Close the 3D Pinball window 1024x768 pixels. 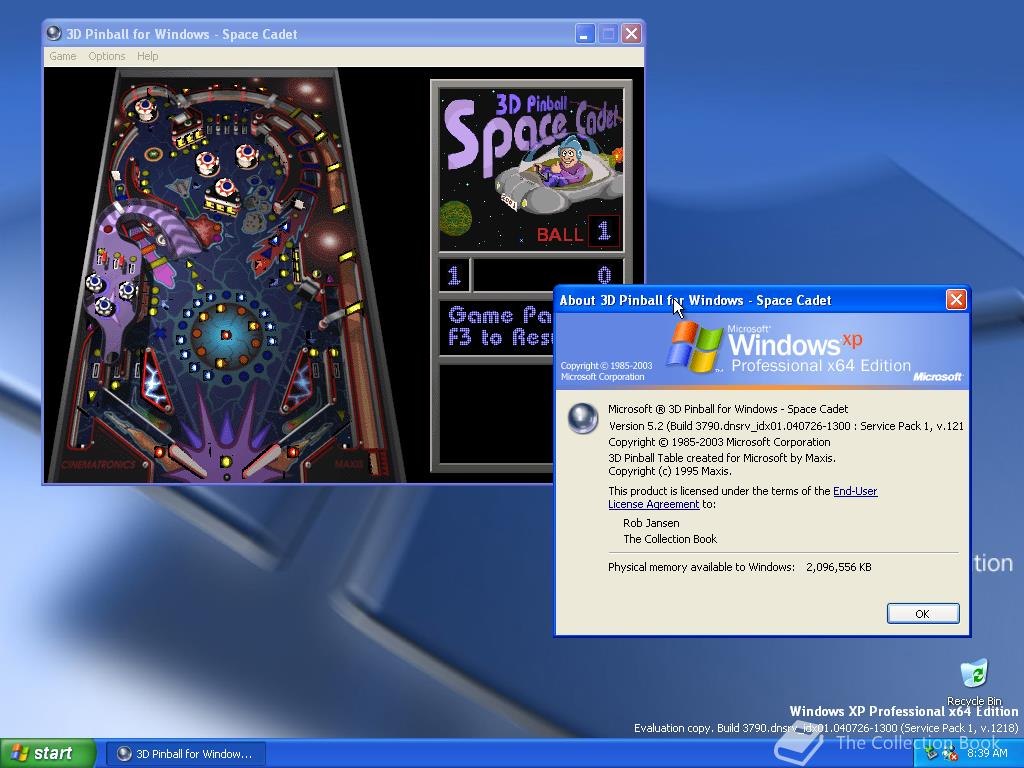[631, 33]
